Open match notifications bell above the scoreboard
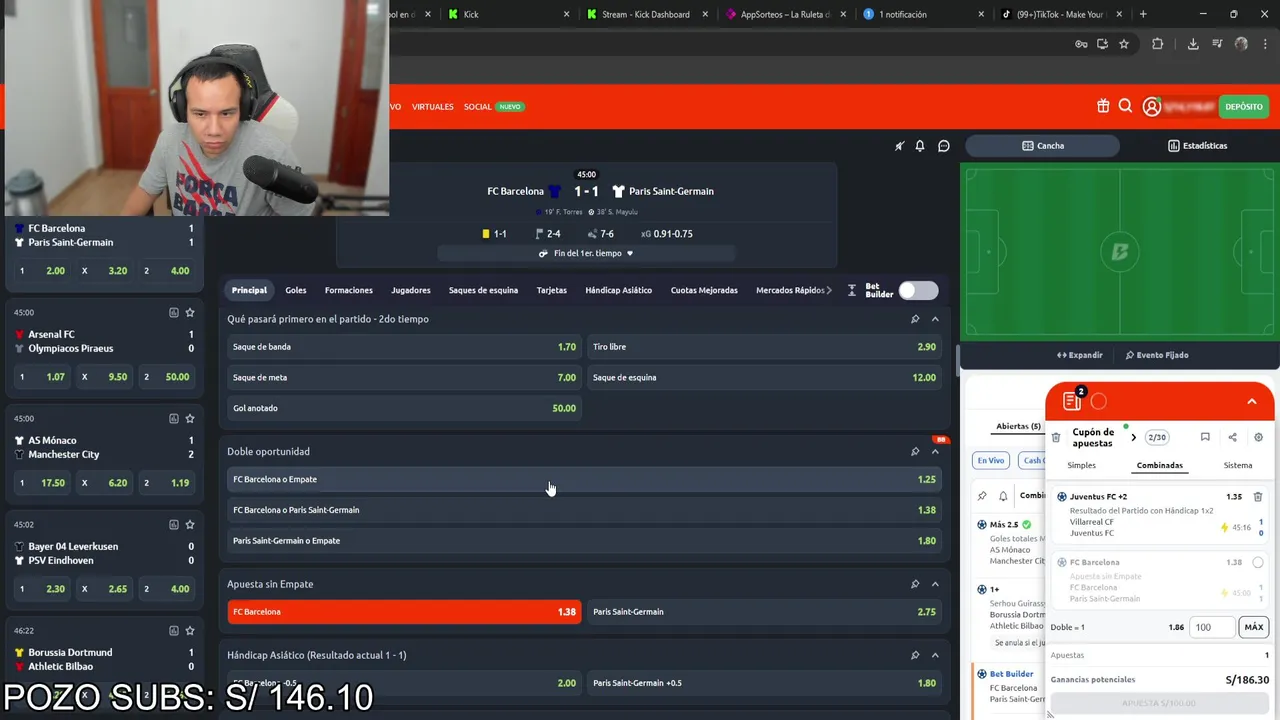This screenshot has height=720, width=1280. coord(920,146)
